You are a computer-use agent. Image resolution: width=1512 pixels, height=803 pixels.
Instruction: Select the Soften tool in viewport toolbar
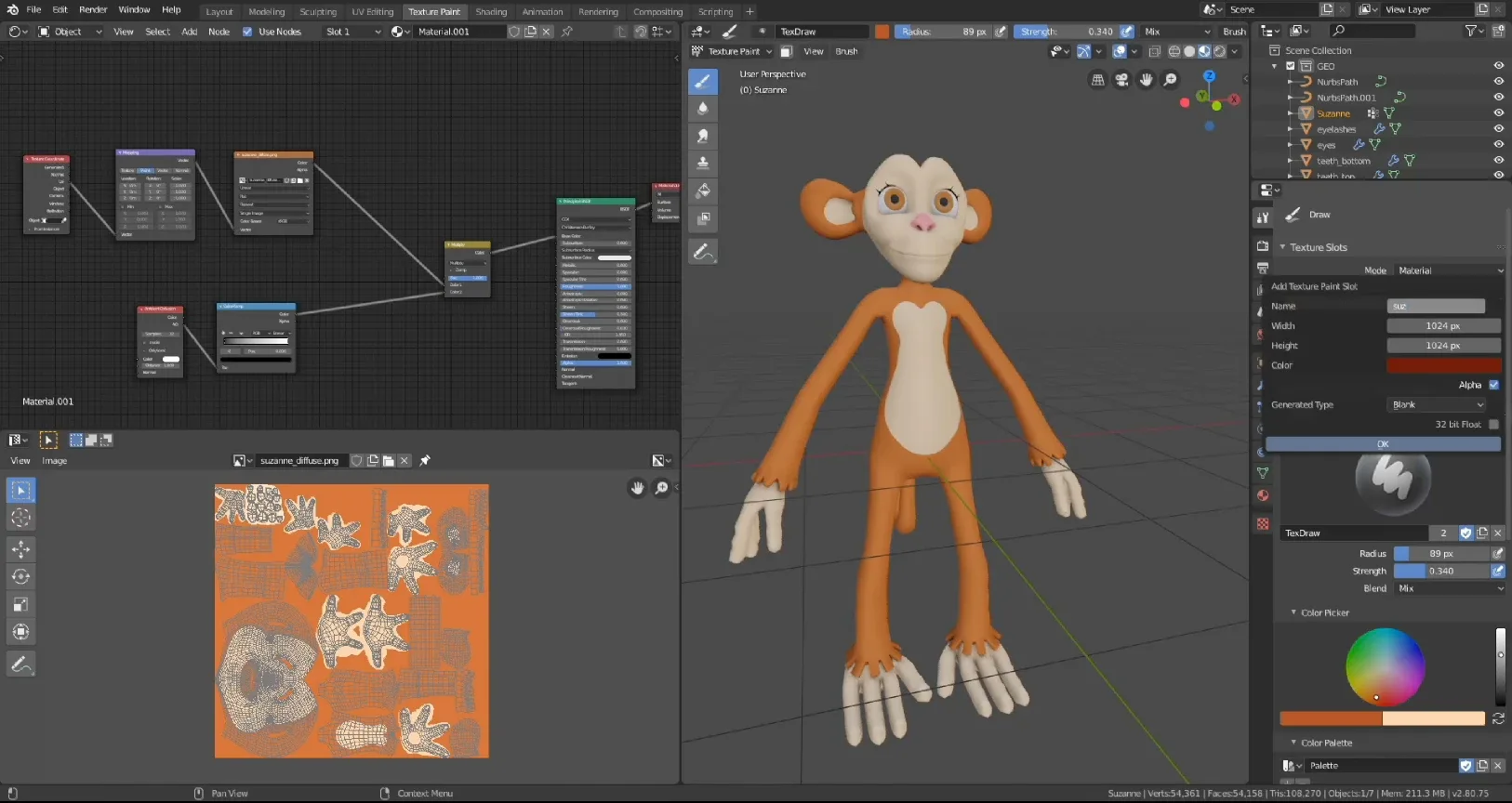click(x=703, y=109)
